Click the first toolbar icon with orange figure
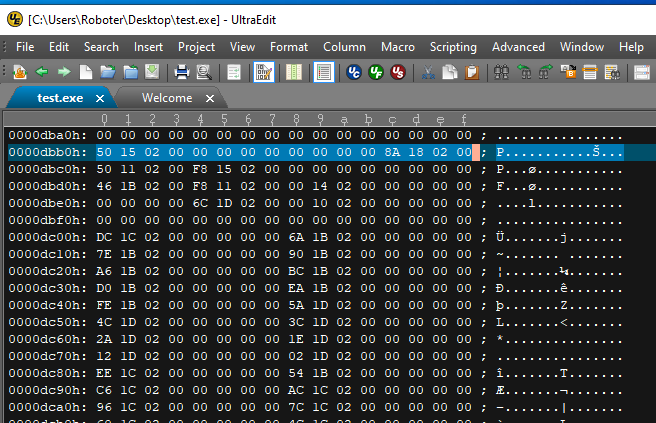Image resolution: width=656 pixels, height=423 pixels. [x=20, y=72]
